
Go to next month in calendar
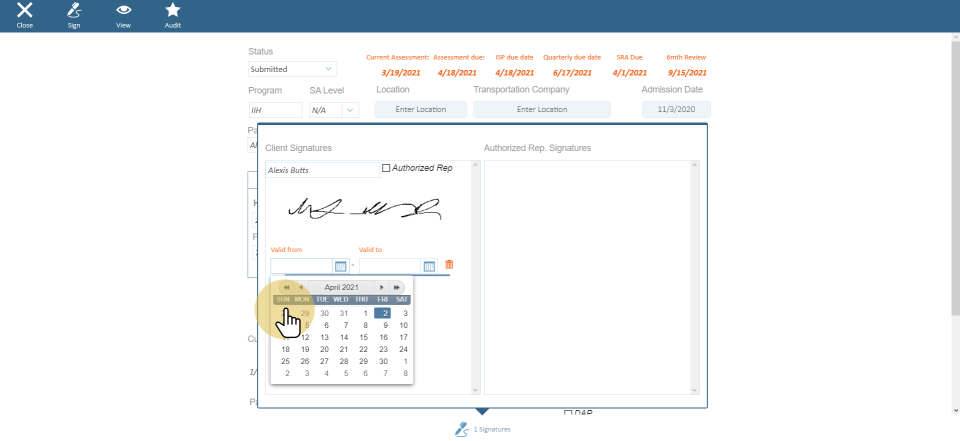click(382, 287)
